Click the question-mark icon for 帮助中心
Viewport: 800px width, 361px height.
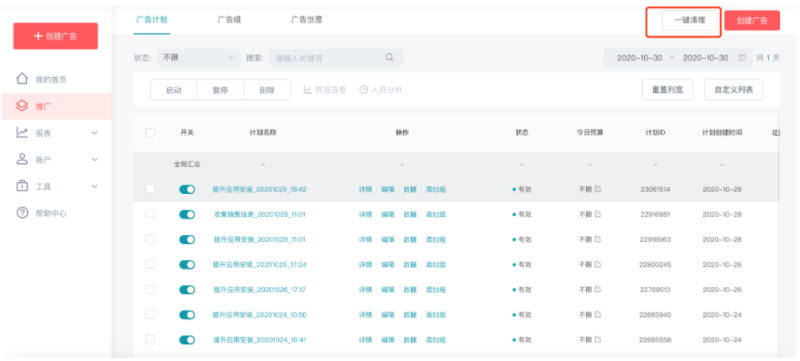tap(22, 213)
